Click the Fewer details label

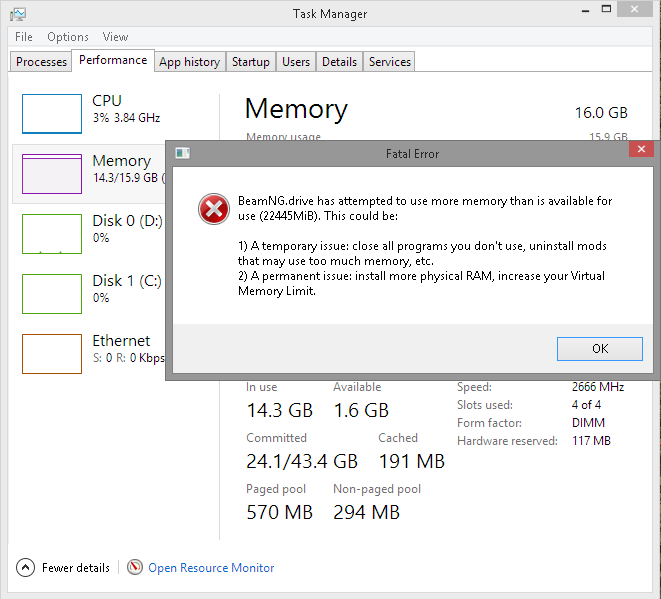(76, 568)
